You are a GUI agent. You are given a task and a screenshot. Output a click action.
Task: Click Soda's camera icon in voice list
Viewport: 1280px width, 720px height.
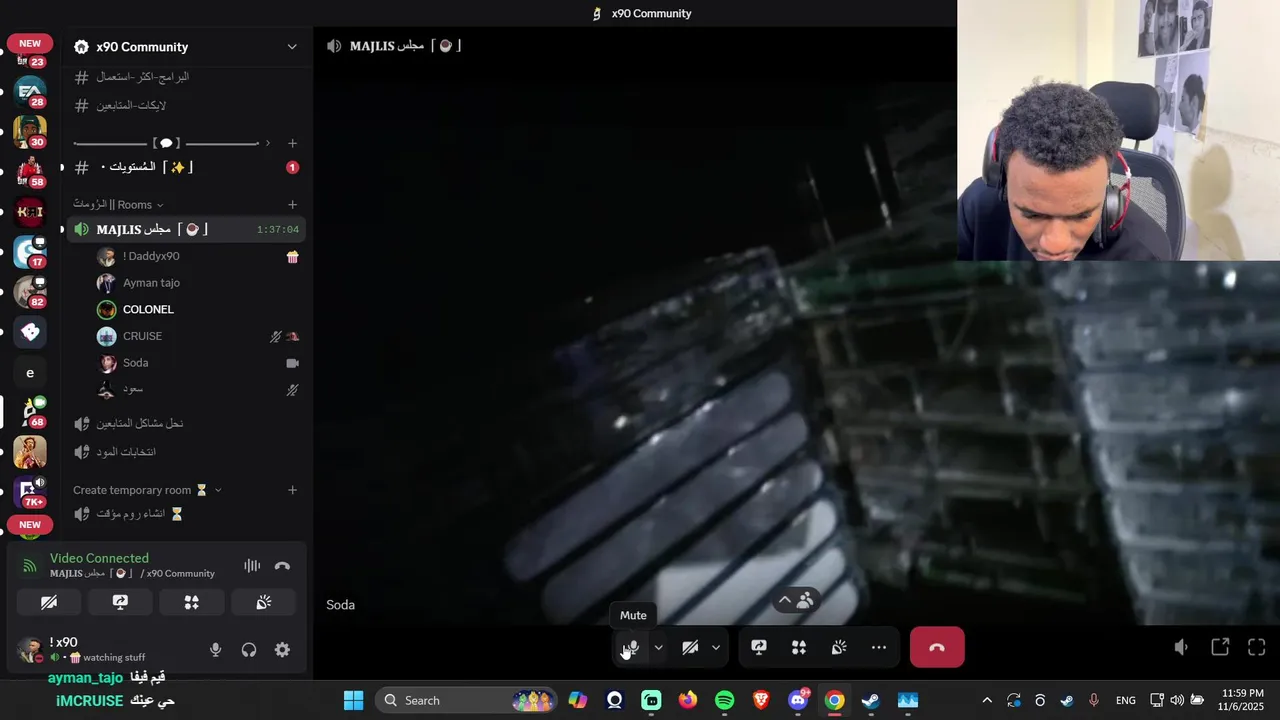[x=292, y=363]
